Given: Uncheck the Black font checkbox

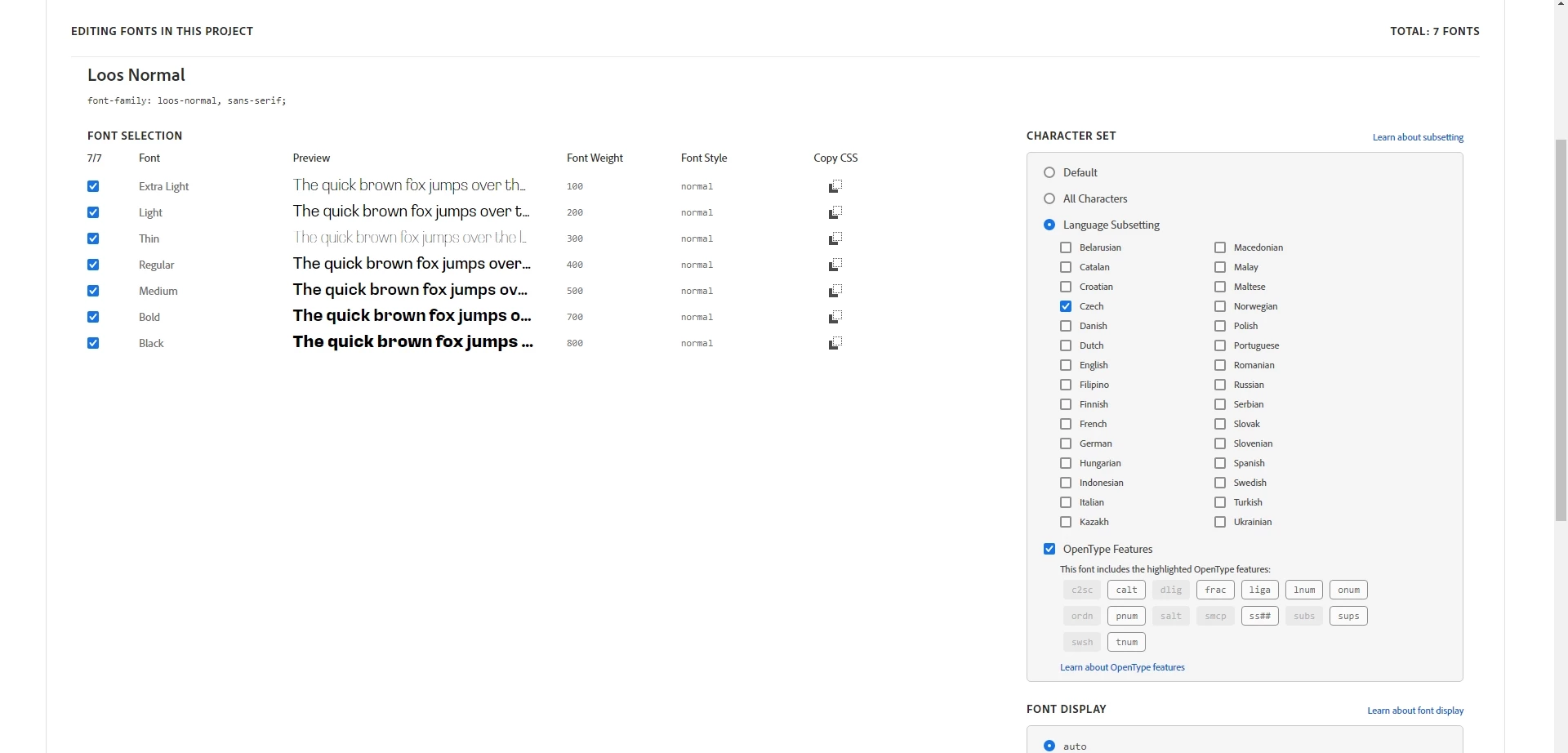Looking at the screenshot, I should point(93,343).
